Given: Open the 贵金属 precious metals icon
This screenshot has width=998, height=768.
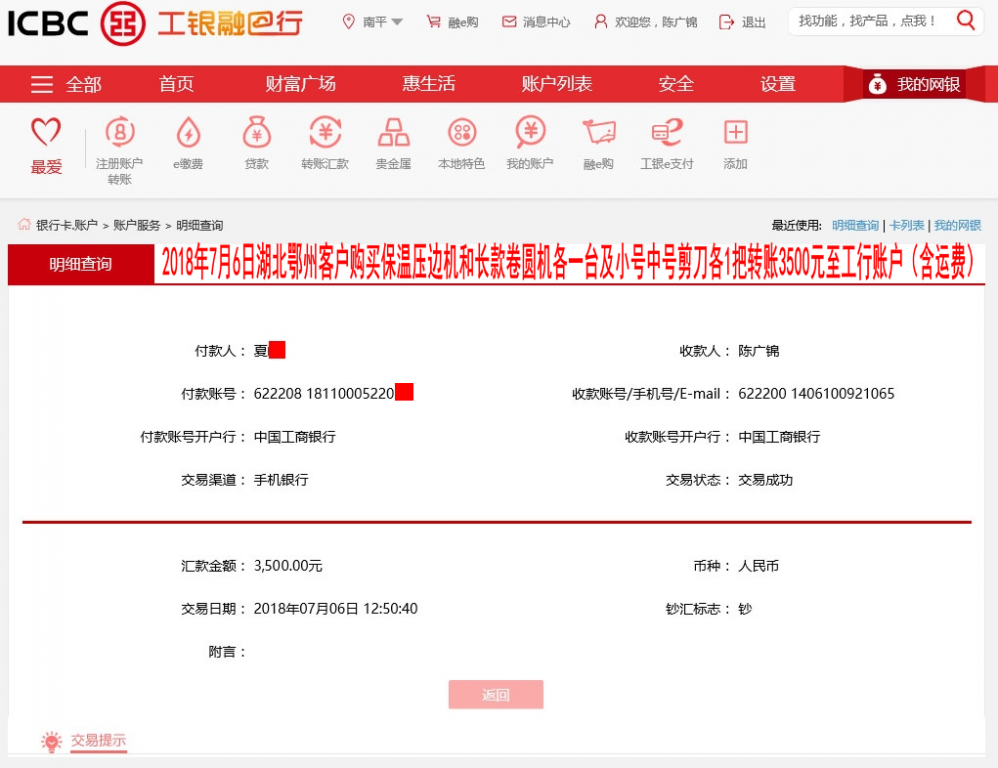Looking at the screenshot, I should tap(393, 142).
